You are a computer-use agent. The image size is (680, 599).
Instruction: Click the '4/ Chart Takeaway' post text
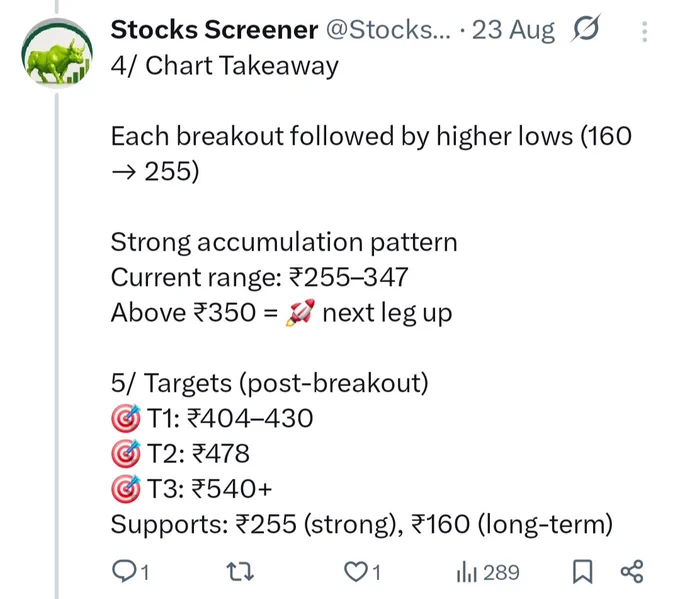pyautogui.click(x=225, y=66)
